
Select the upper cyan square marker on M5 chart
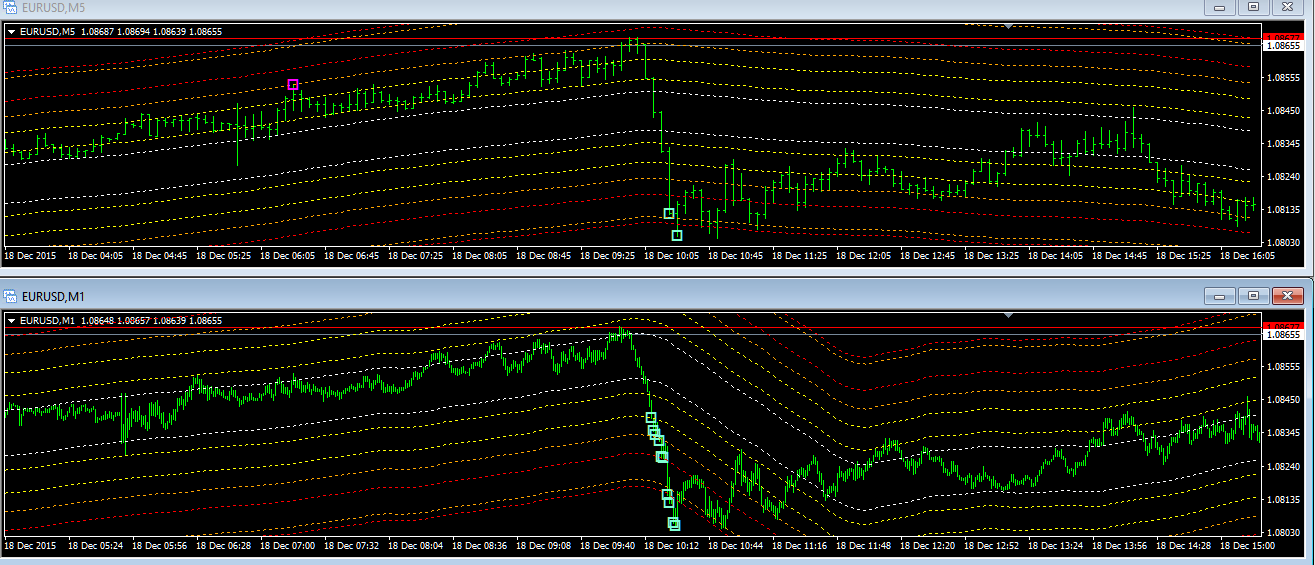[x=669, y=213]
